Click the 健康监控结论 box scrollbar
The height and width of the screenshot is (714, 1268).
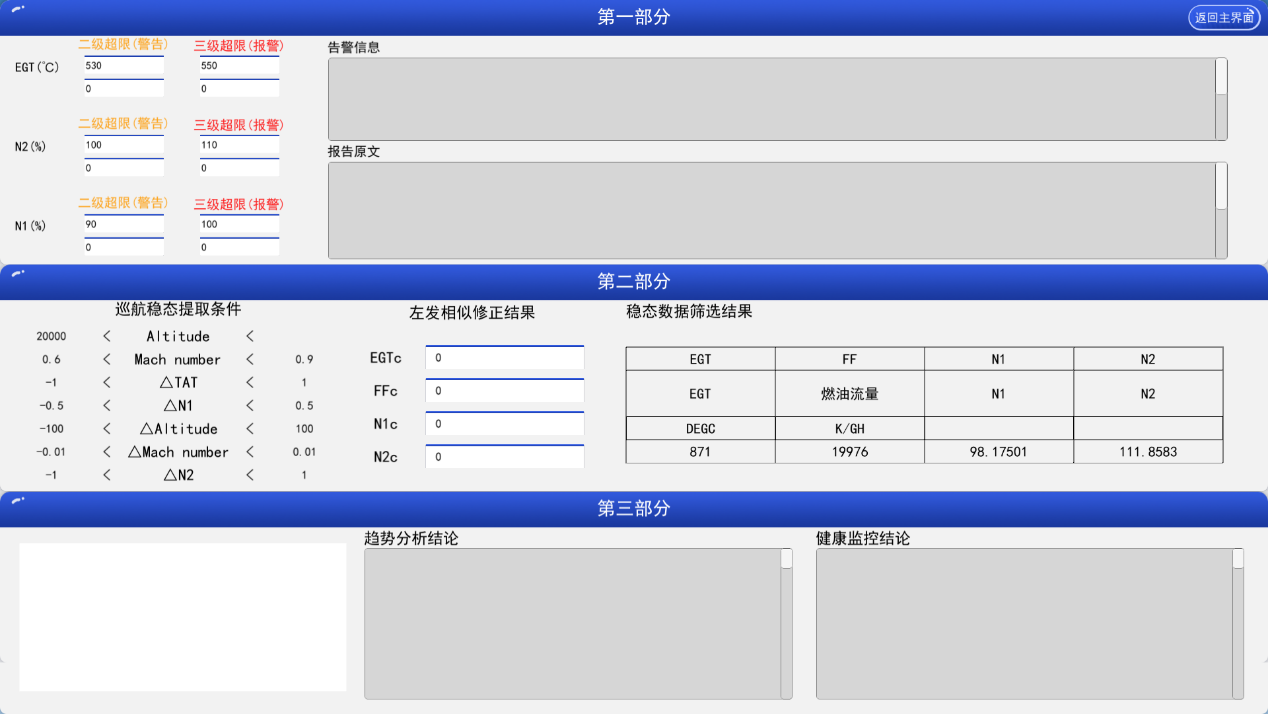1238,623
